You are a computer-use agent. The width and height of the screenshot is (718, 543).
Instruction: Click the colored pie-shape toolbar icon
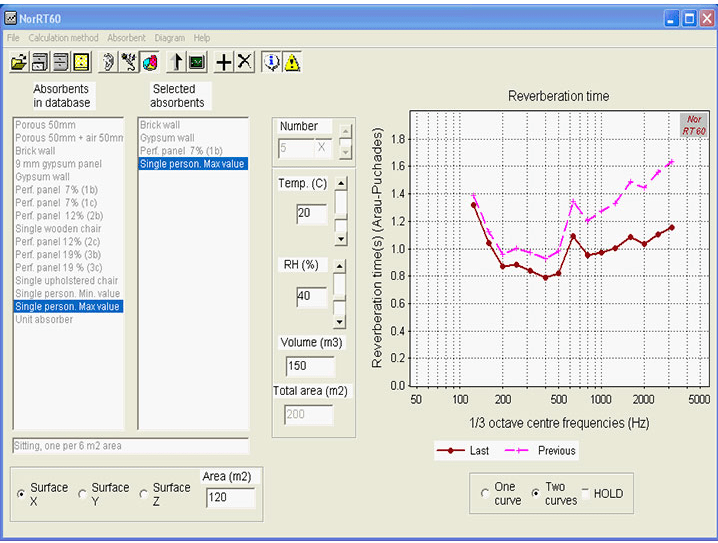[x=149, y=62]
